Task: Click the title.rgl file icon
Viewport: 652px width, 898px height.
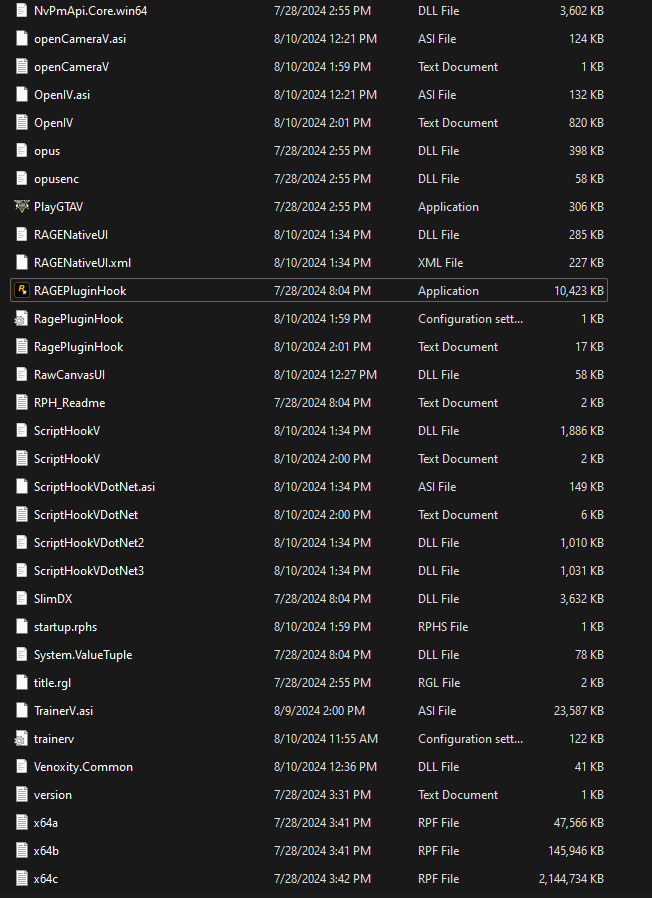Action: pos(22,683)
